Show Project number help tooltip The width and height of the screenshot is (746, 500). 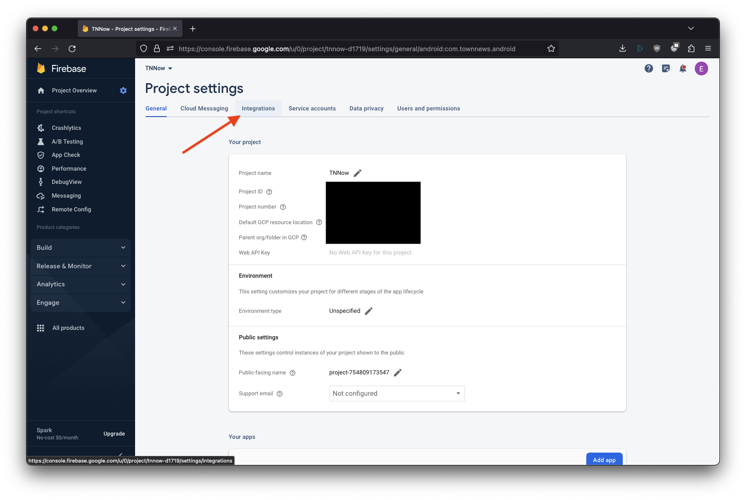click(283, 207)
